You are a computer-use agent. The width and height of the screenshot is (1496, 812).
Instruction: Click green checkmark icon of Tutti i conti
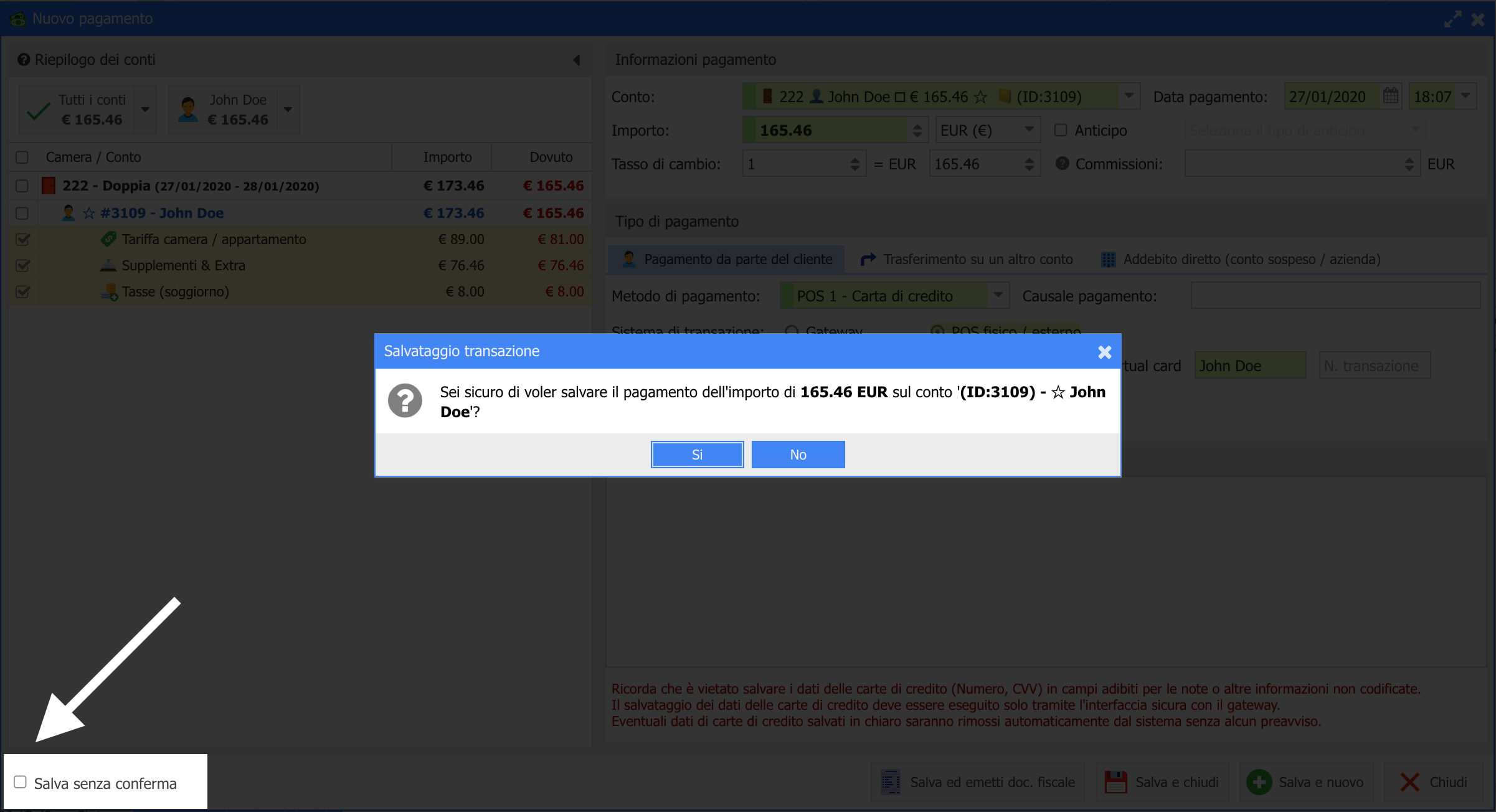coord(39,111)
